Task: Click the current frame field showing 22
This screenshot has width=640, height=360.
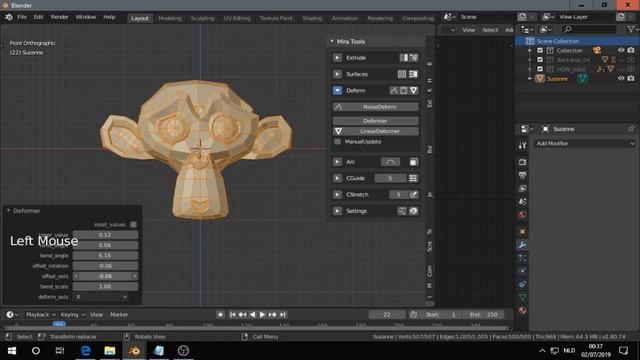Action: click(x=387, y=315)
